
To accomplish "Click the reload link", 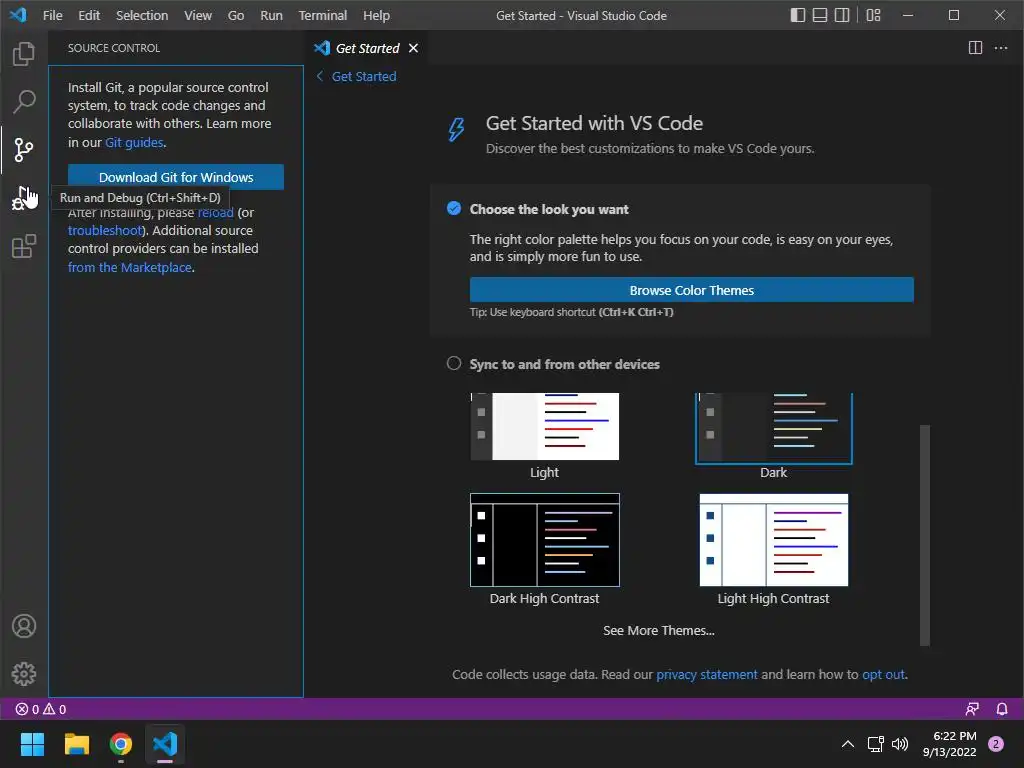I will tap(216, 213).
